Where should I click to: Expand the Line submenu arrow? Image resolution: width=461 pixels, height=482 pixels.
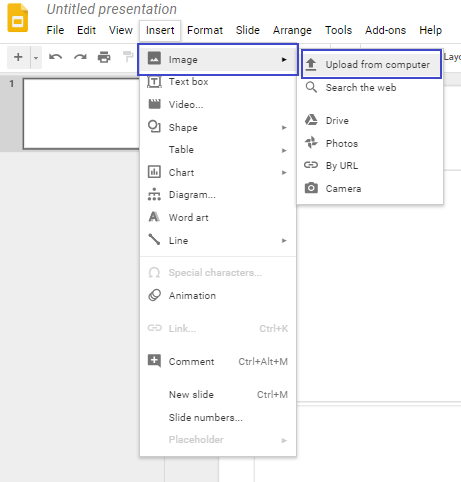pyautogui.click(x=284, y=241)
